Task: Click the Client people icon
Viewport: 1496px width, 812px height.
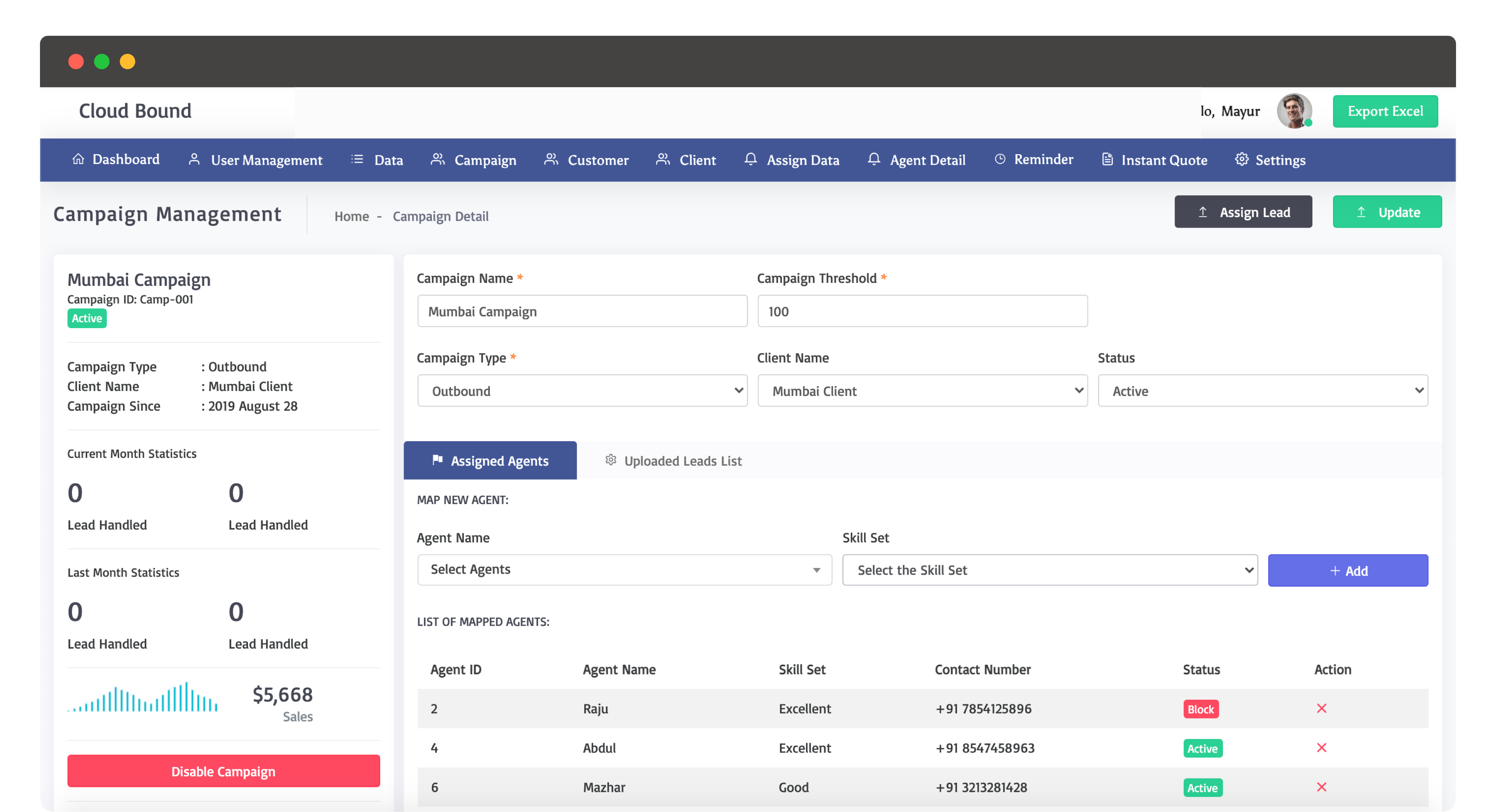Action: tap(663, 159)
